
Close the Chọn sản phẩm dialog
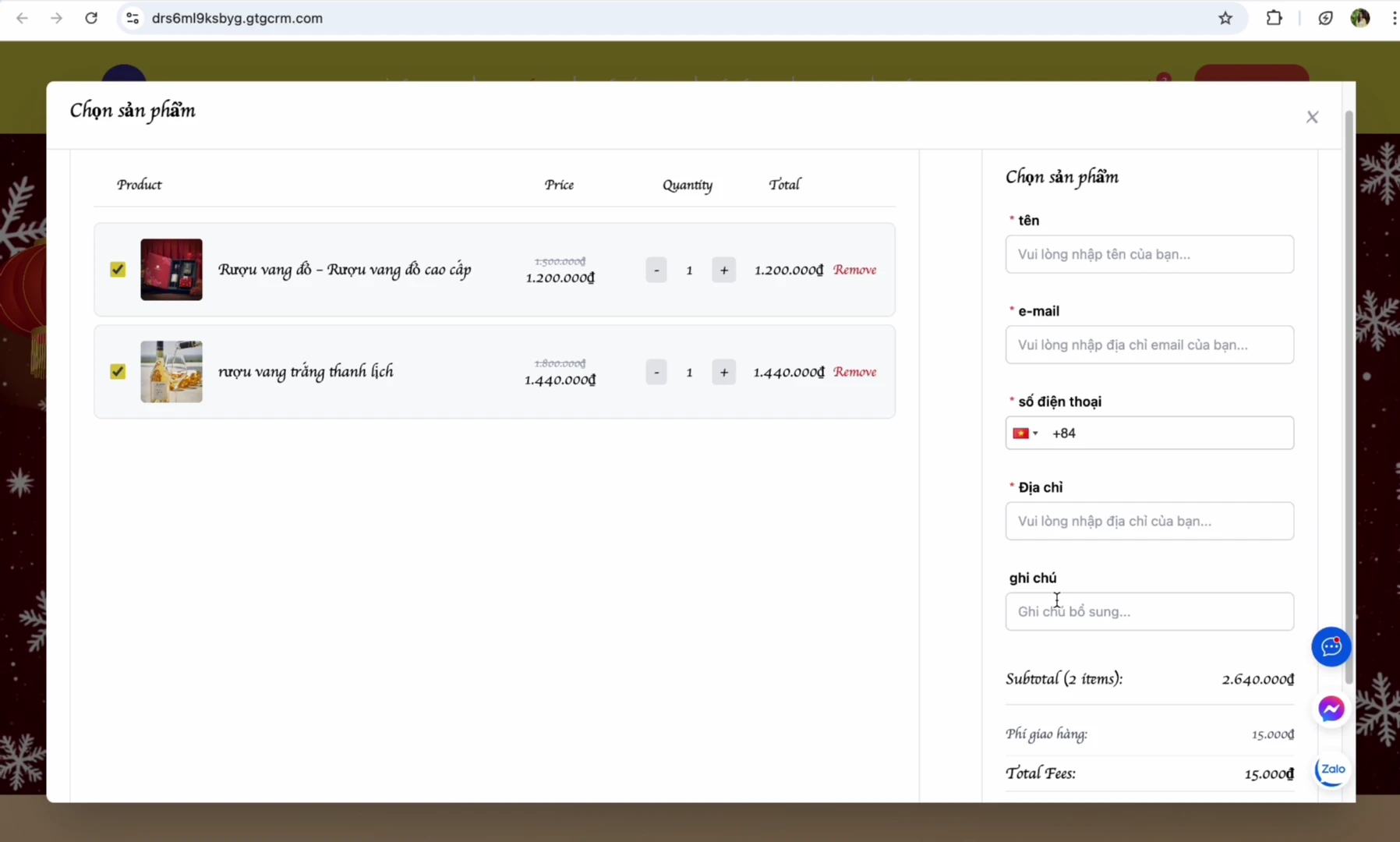click(x=1313, y=117)
